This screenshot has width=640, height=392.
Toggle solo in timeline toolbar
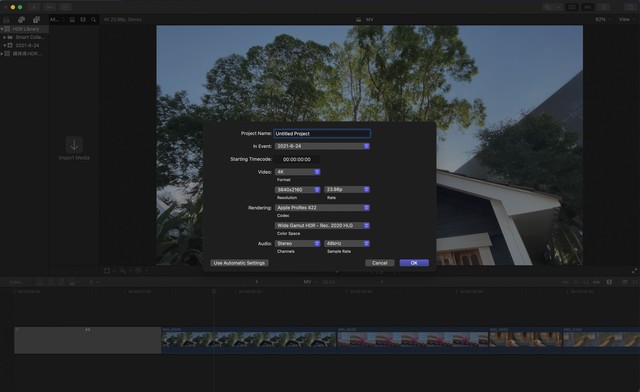(x=586, y=282)
